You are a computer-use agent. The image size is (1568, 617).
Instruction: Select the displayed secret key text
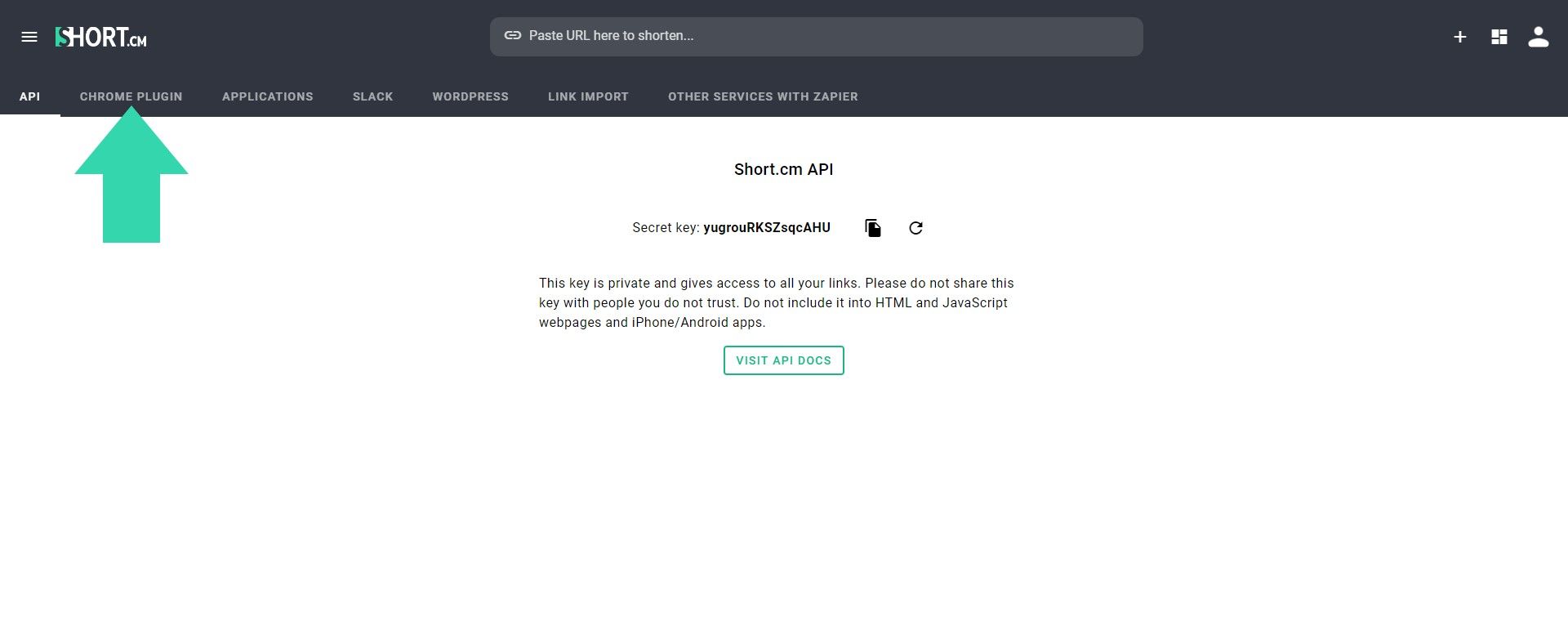coord(767,227)
